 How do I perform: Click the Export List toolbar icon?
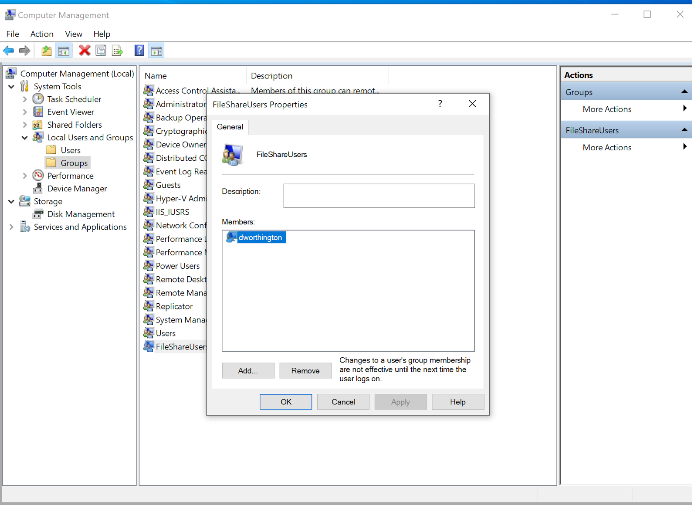pyautogui.click(x=117, y=50)
